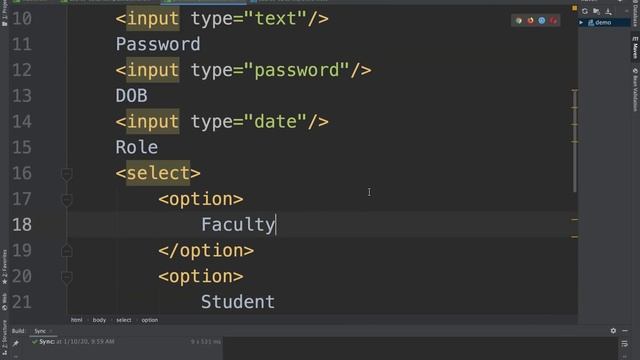Open the Bean Validation side tab
The image size is (640, 360).
[635, 90]
